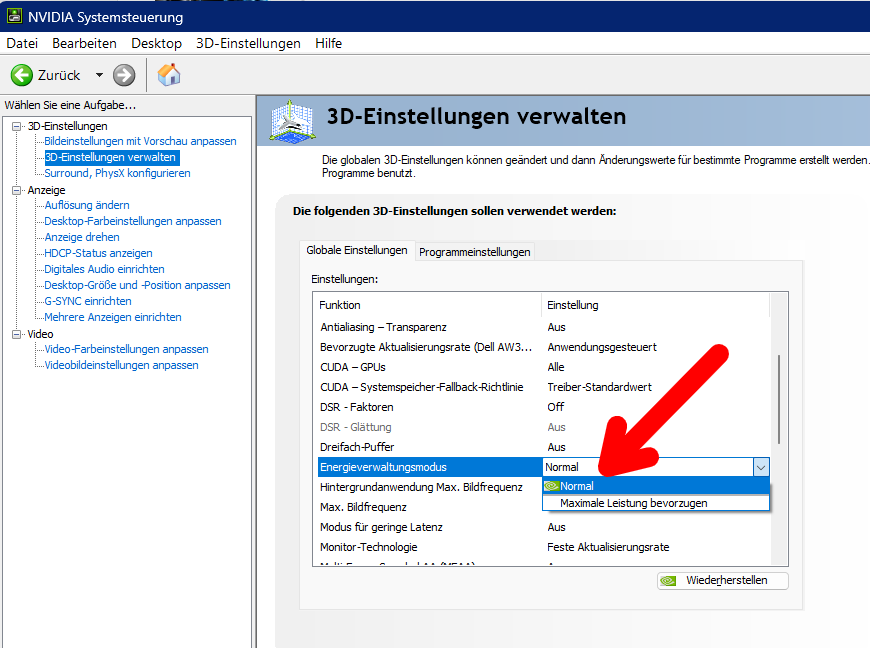Open the home page house icon
This screenshot has width=870, height=648.
pos(169,75)
